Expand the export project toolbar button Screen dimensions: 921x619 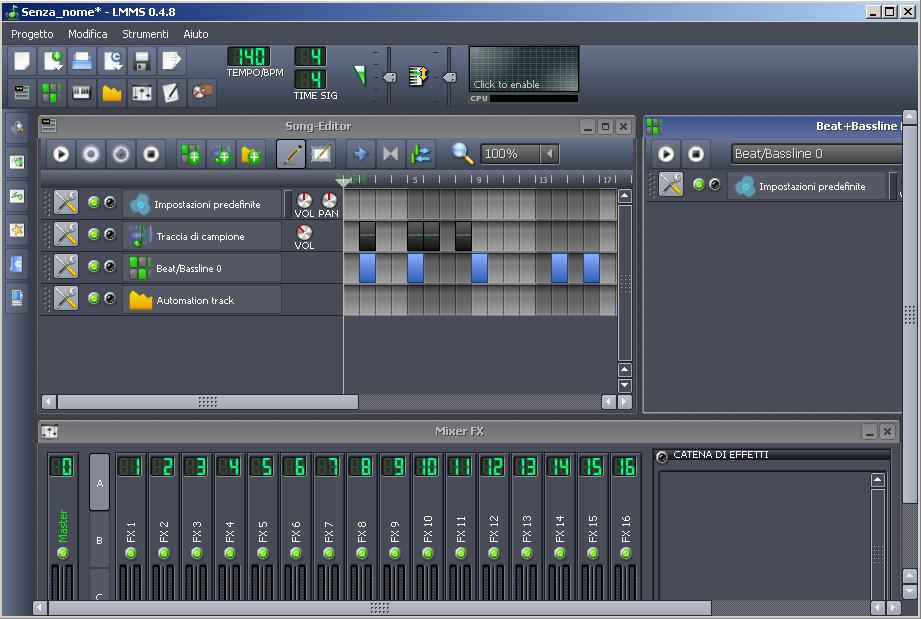171,61
